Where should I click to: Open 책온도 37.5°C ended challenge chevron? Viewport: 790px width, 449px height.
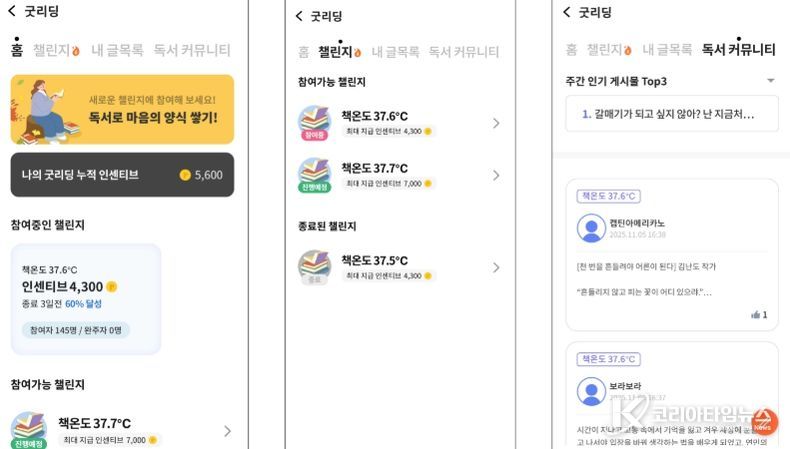click(x=496, y=267)
